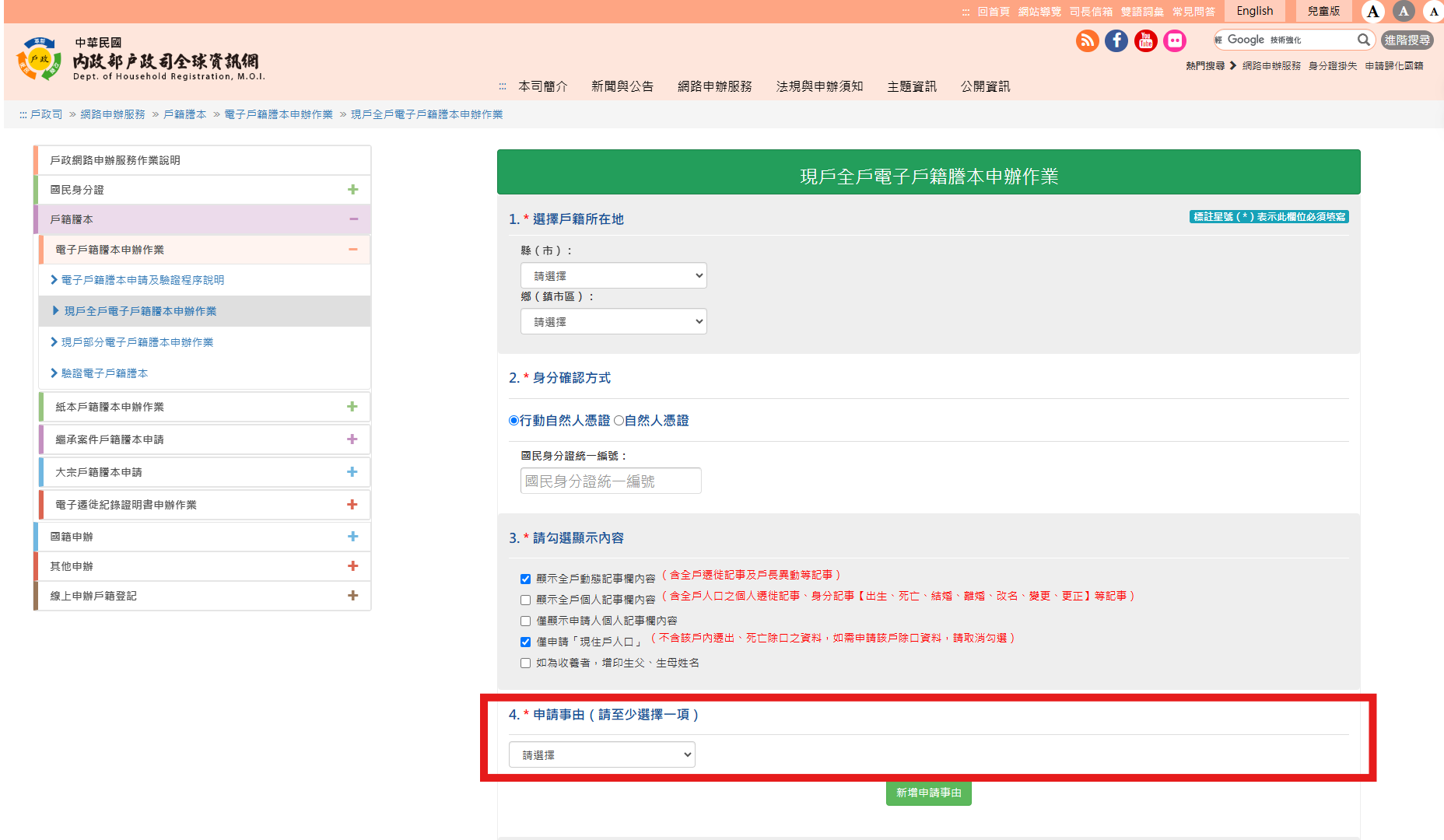Select the largest font size A icon

(x=1373, y=12)
